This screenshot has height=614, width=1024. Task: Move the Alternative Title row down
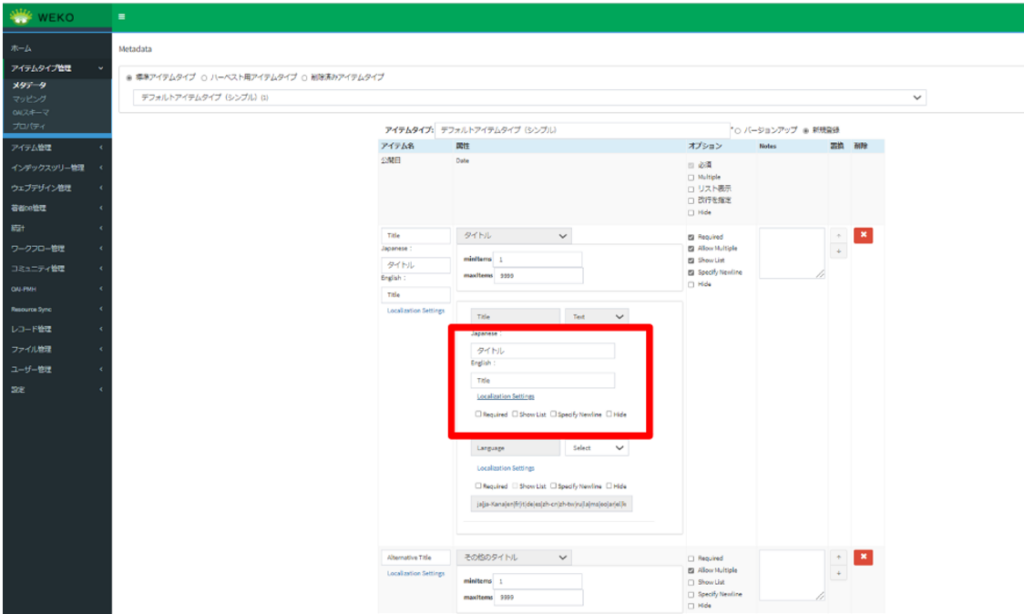pyautogui.click(x=837, y=573)
